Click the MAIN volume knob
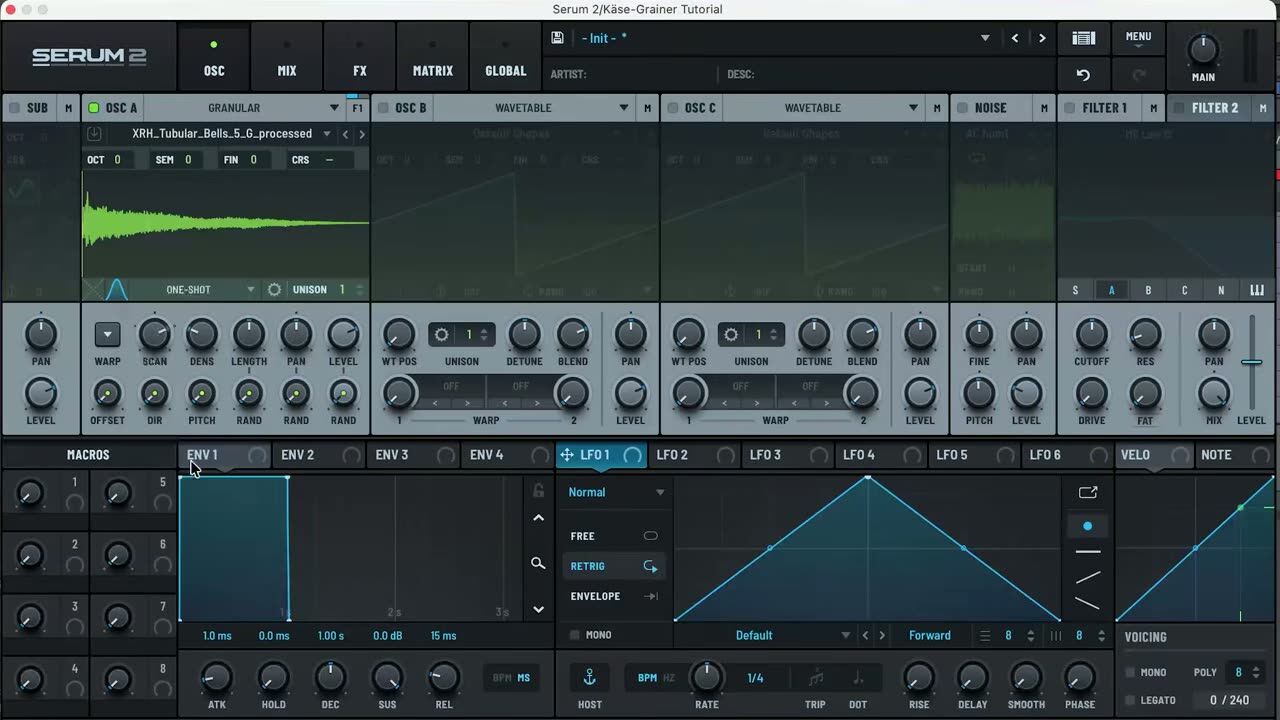The width and height of the screenshot is (1280, 720). [1203, 50]
